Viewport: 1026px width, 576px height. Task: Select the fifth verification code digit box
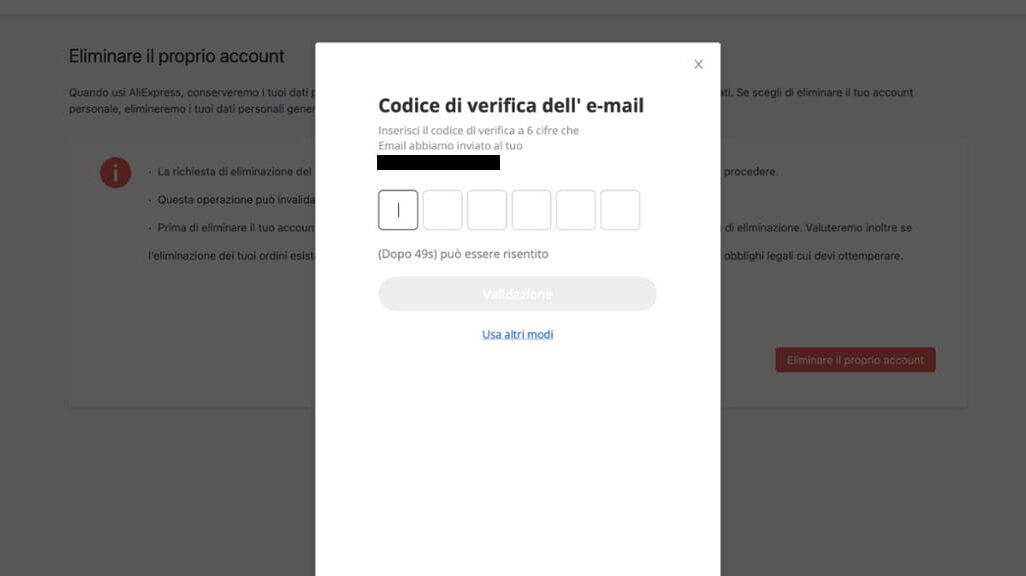click(576, 210)
